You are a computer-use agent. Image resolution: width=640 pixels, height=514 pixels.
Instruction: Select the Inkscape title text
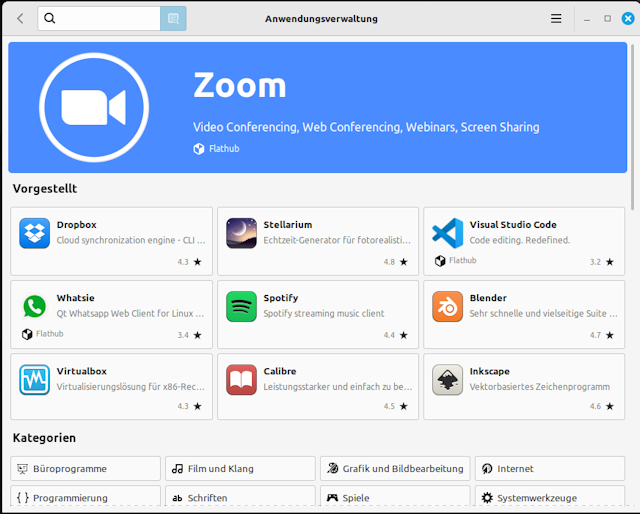[x=490, y=372]
